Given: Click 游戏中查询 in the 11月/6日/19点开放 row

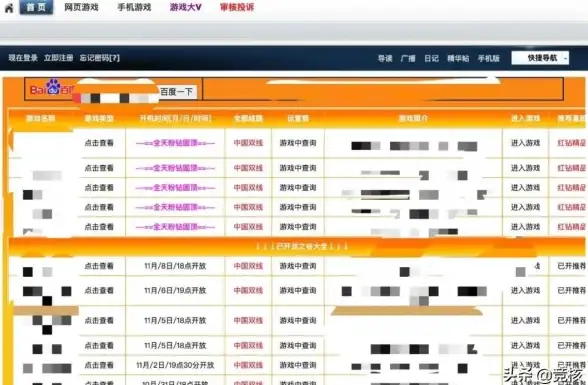Looking at the screenshot, I should [298, 290].
